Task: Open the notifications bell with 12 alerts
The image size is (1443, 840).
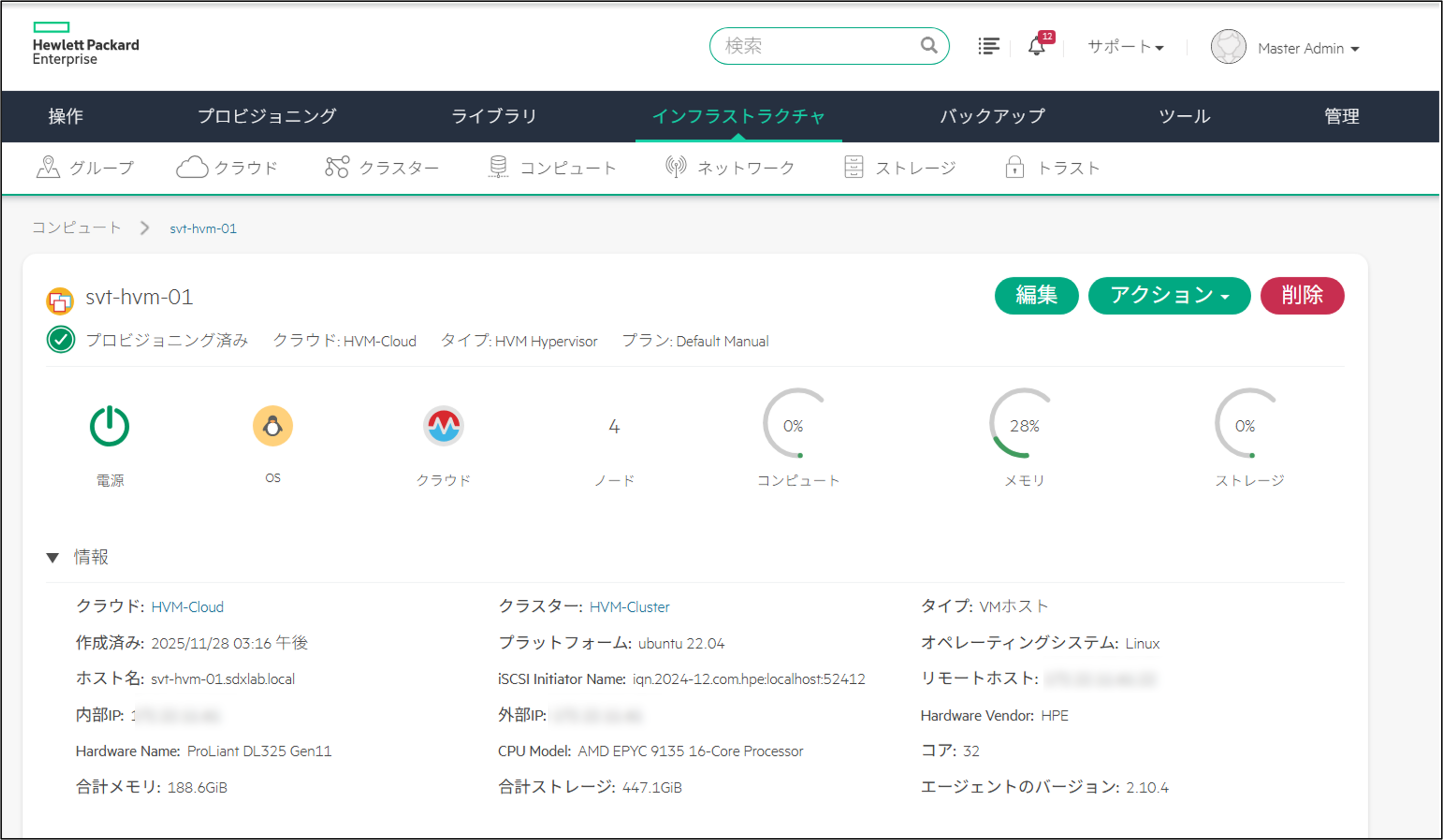Action: coord(1037,47)
